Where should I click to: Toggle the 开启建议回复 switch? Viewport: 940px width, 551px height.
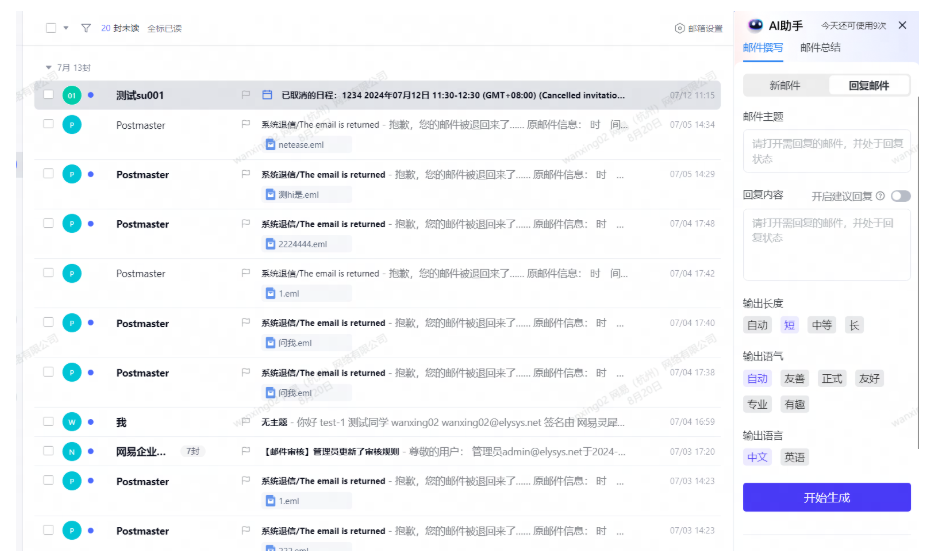[x=900, y=196]
